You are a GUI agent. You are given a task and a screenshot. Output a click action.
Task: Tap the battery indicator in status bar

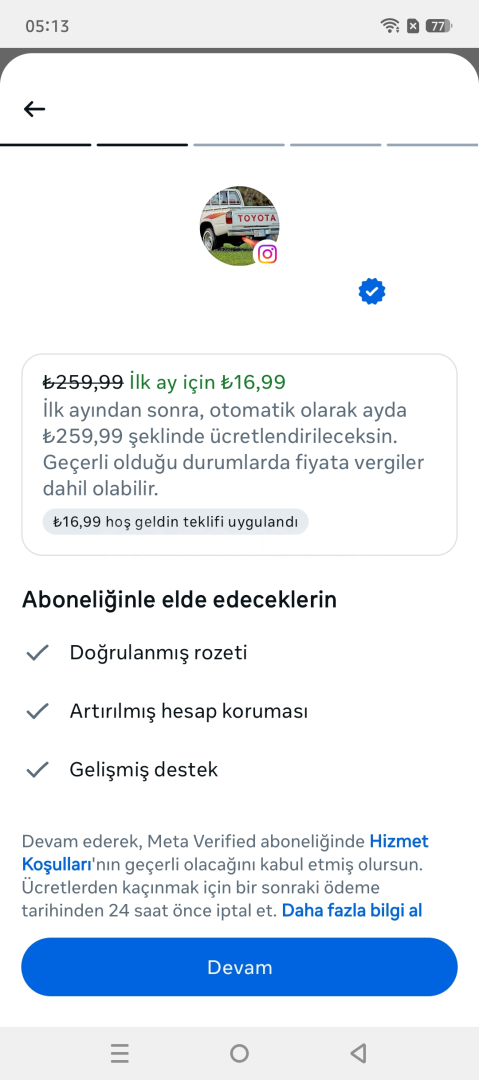438,26
